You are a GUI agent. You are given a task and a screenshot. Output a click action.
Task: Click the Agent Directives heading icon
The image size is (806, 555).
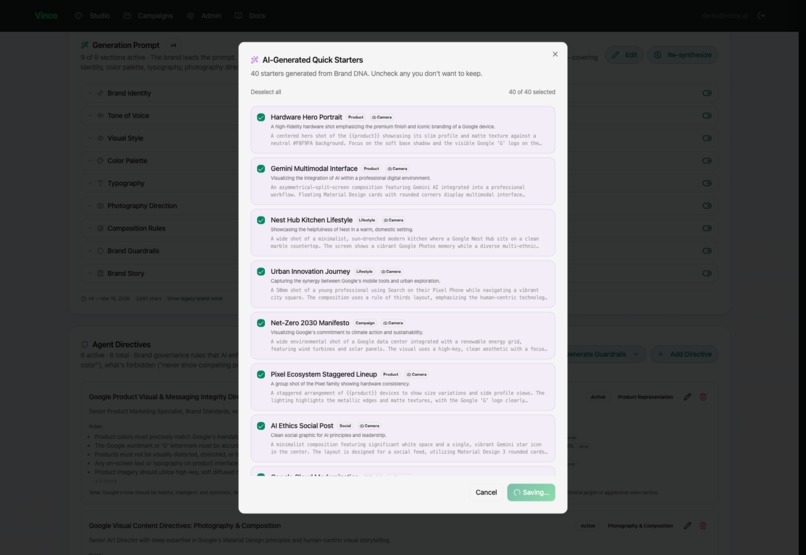(x=85, y=344)
